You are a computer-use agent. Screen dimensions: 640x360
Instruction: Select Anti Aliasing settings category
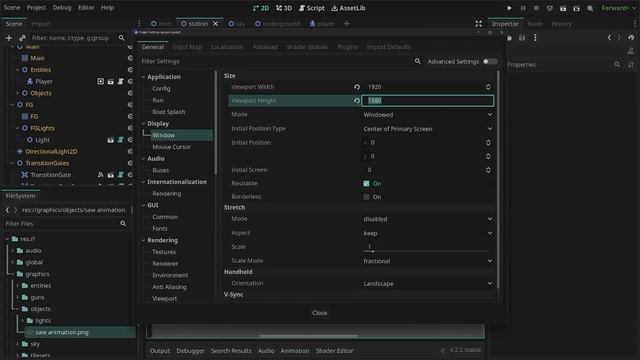(169, 287)
